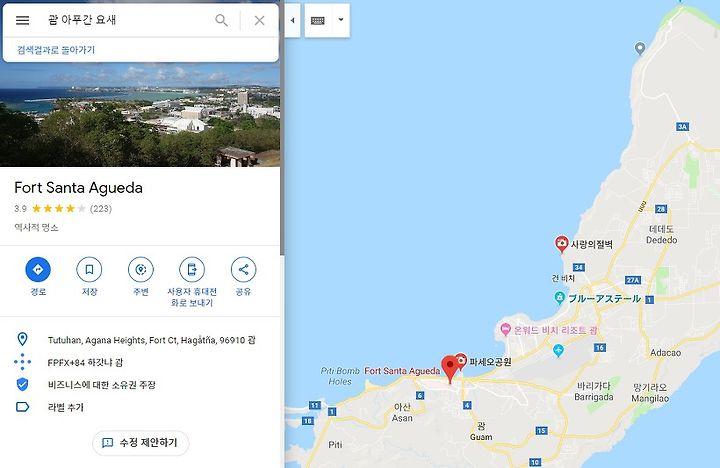
Task: Click 라벨 추가 label entry
Action: coord(66,407)
